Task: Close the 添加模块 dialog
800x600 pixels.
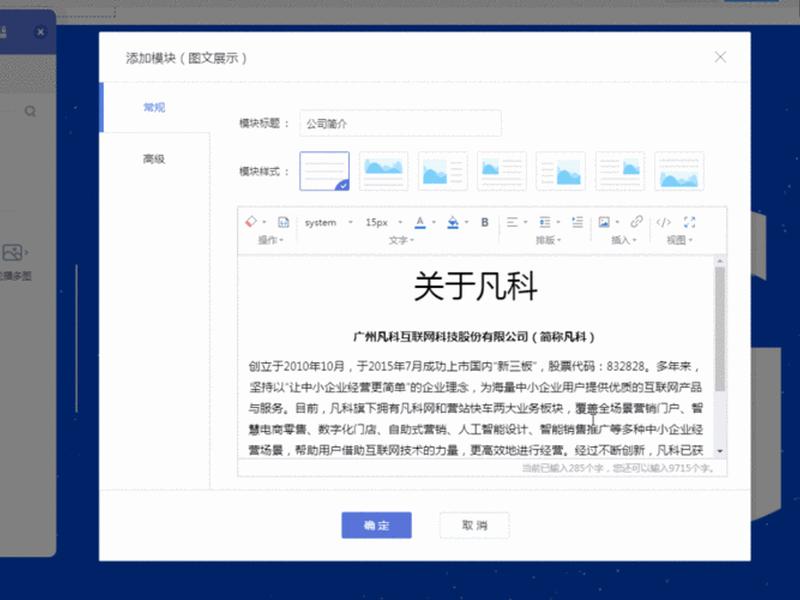Action: [720, 57]
